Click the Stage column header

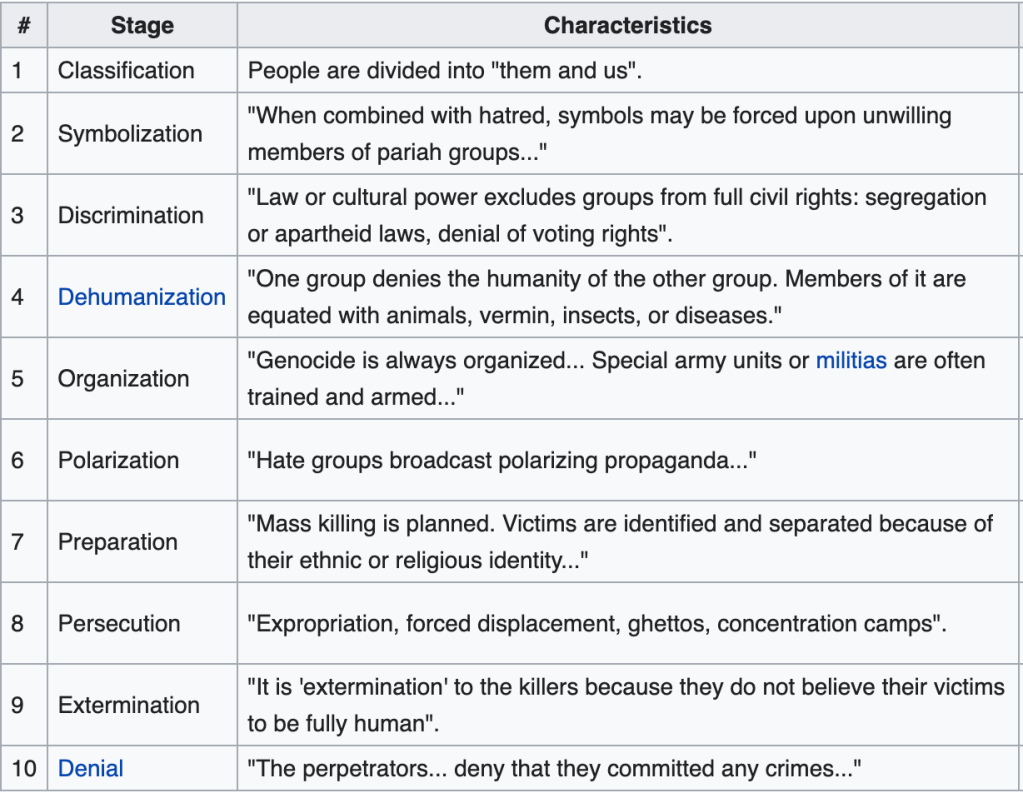[x=142, y=26]
